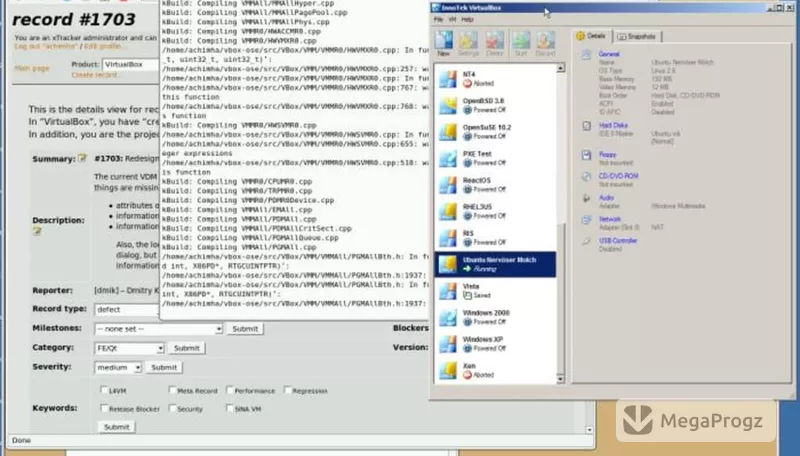Click the Log out link
Image resolution: width=800 pixels, height=456 pixels.
46,46
